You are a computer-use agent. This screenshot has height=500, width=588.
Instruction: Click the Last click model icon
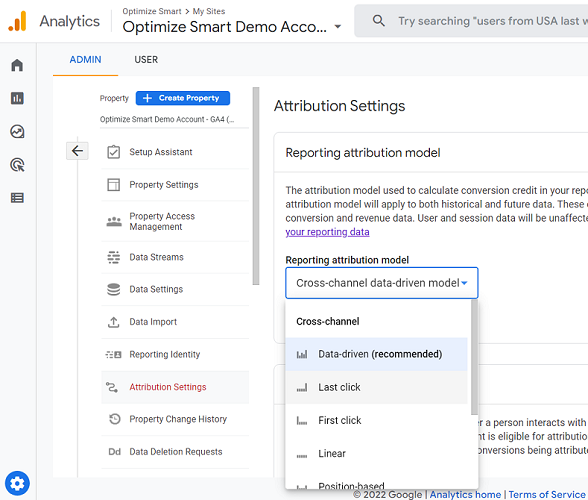(x=302, y=387)
